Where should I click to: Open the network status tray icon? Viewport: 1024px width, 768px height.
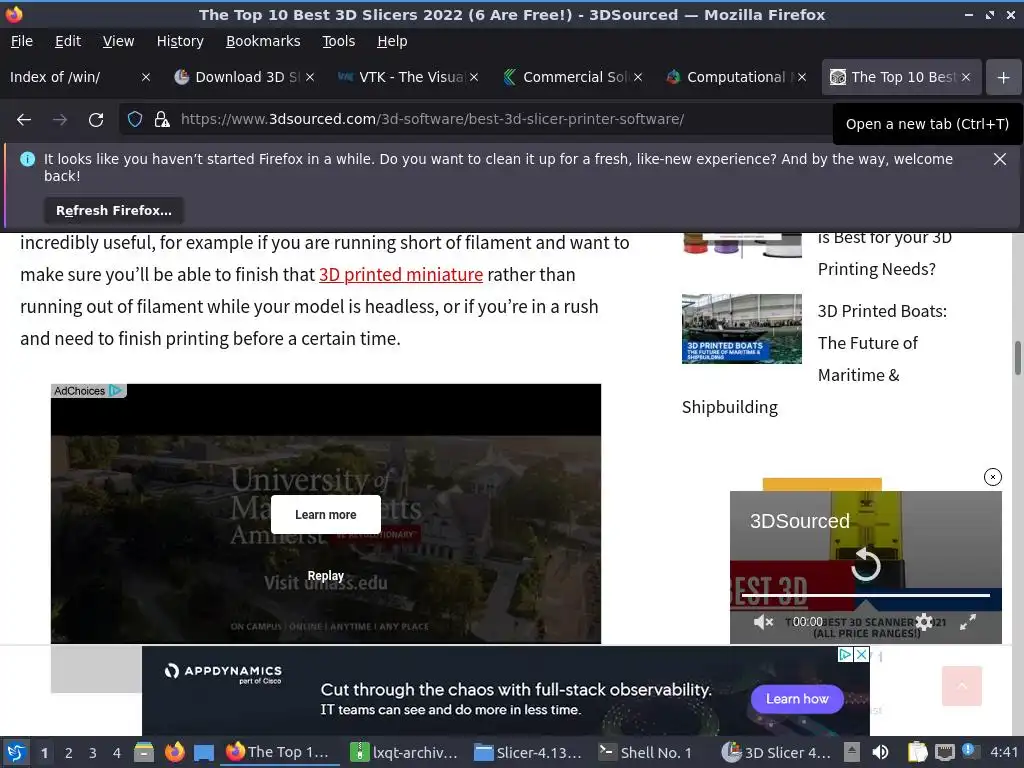944,752
